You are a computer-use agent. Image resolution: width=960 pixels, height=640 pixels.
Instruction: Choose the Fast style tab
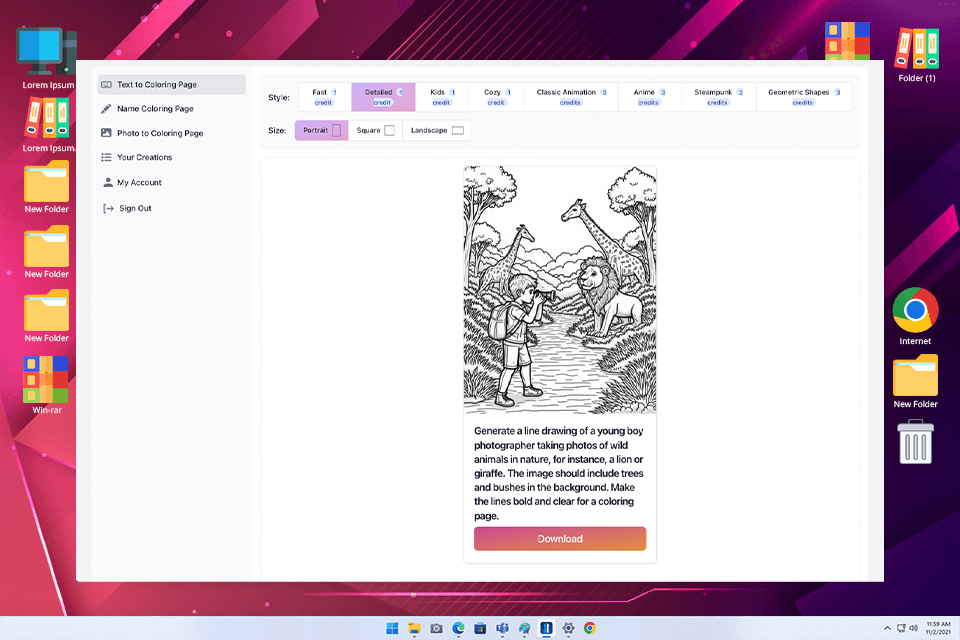[324, 97]
